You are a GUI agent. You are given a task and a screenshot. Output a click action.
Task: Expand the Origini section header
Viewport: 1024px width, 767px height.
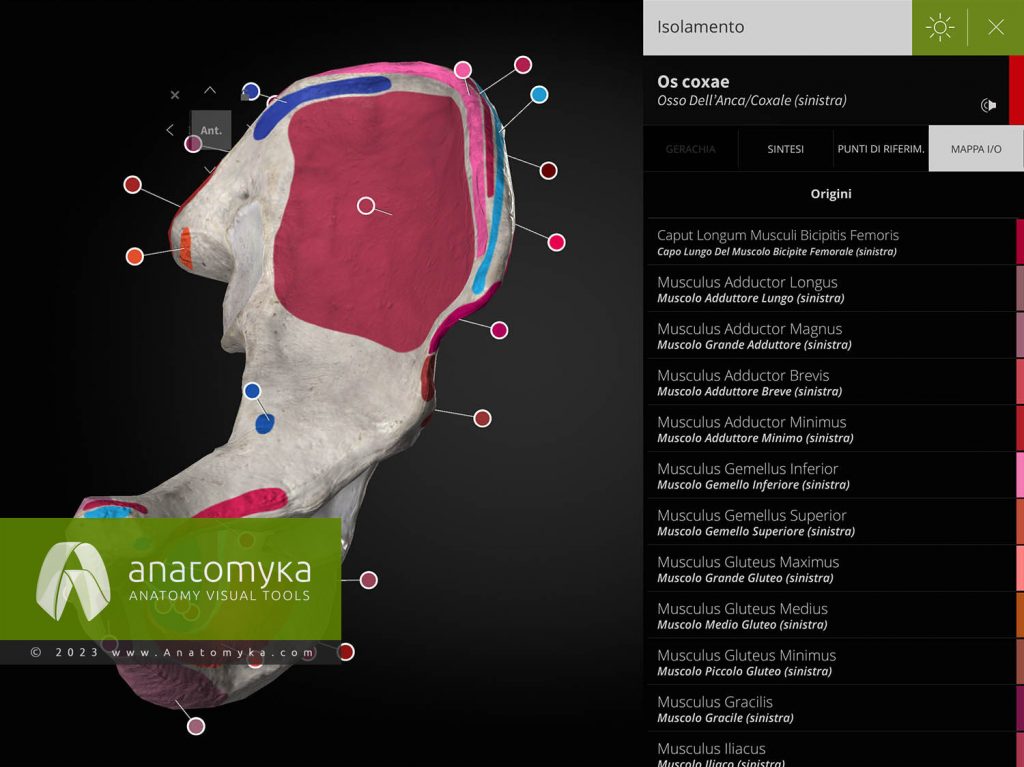pyautogui.click(x=831, y=194)
